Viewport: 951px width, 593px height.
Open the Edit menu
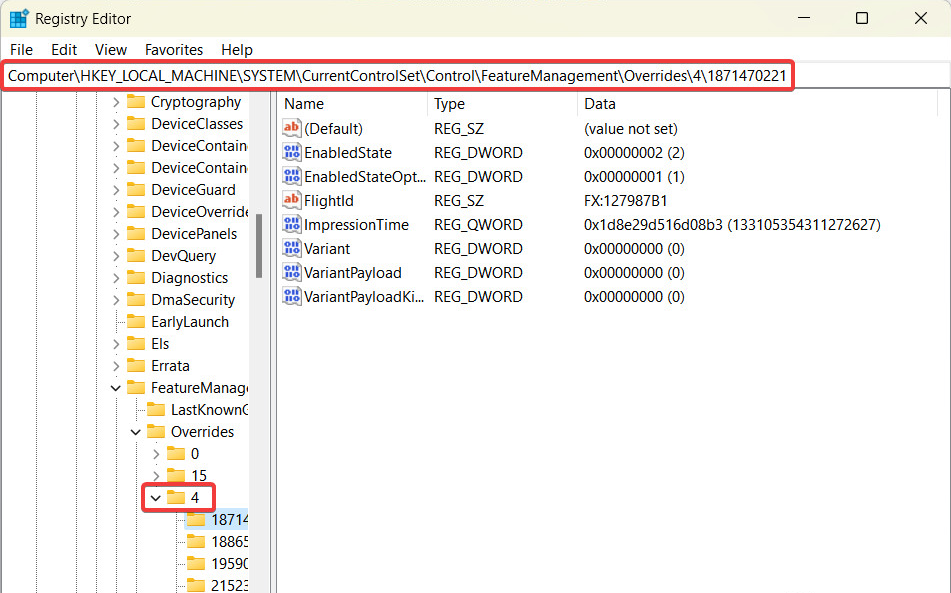pos(64,50)
